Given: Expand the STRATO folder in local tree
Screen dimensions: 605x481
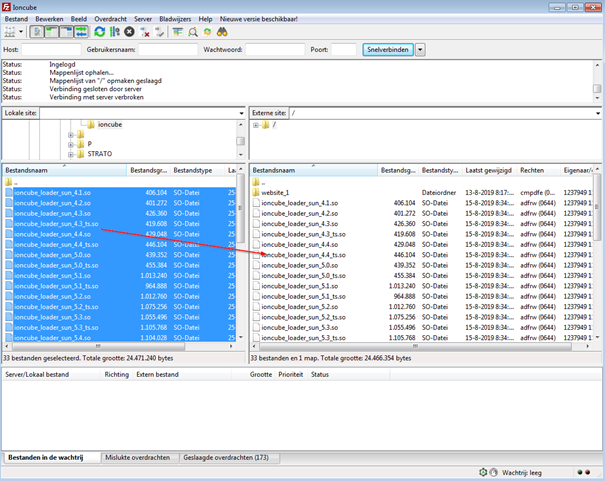Looking at the screenshot, I should [x=71, y=155].
